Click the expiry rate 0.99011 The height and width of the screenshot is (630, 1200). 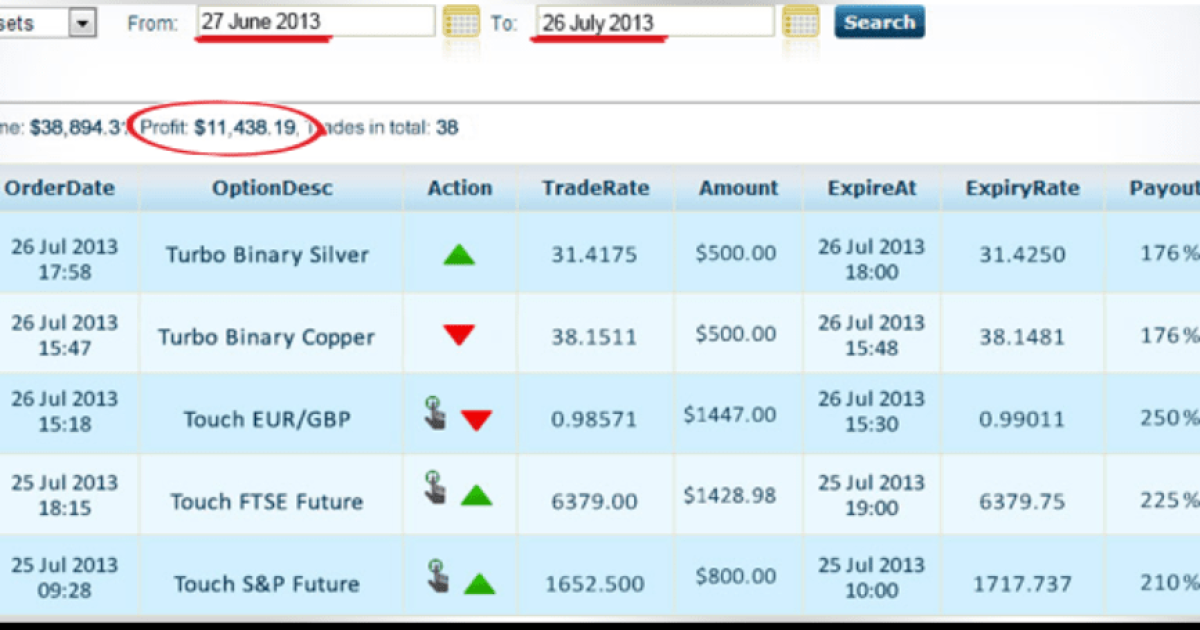[1022, 419]
